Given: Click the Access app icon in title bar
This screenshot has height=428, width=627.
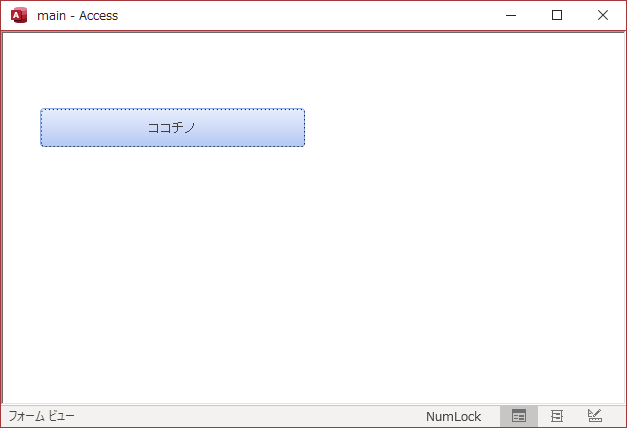Looking at the screenshot, I should [x=18, y=15].
